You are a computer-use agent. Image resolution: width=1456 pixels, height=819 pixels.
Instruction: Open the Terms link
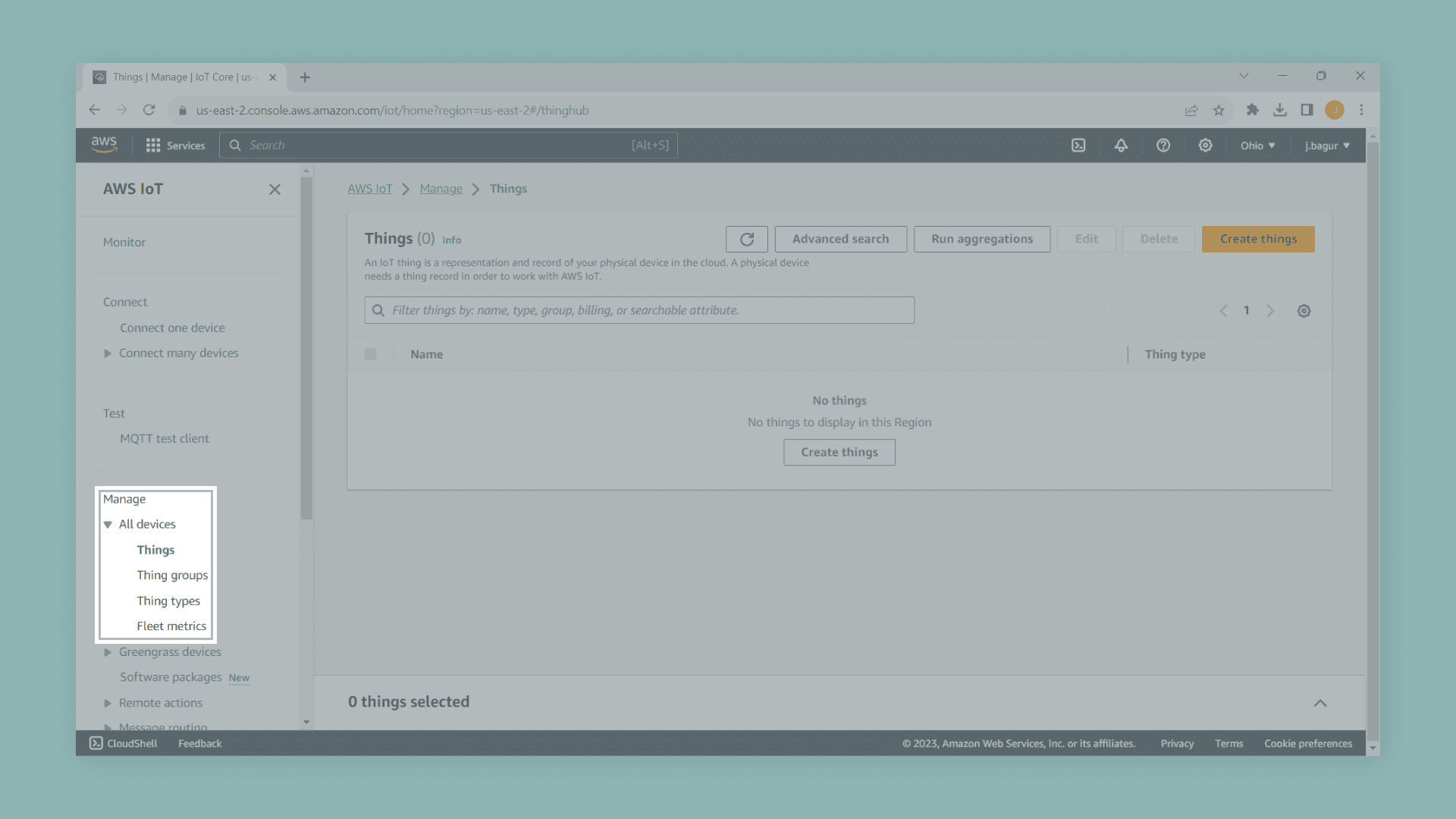1228,743
